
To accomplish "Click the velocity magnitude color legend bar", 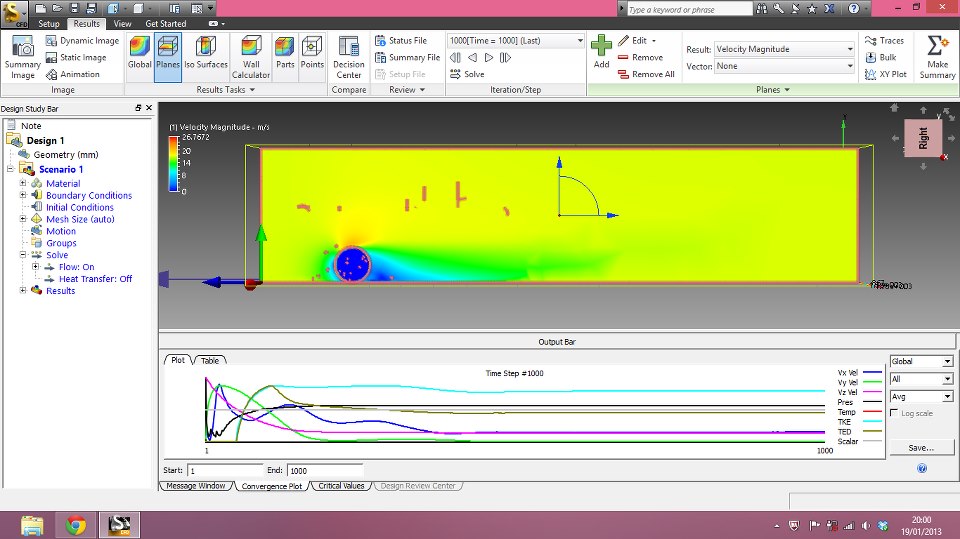I will pos(173,164).
